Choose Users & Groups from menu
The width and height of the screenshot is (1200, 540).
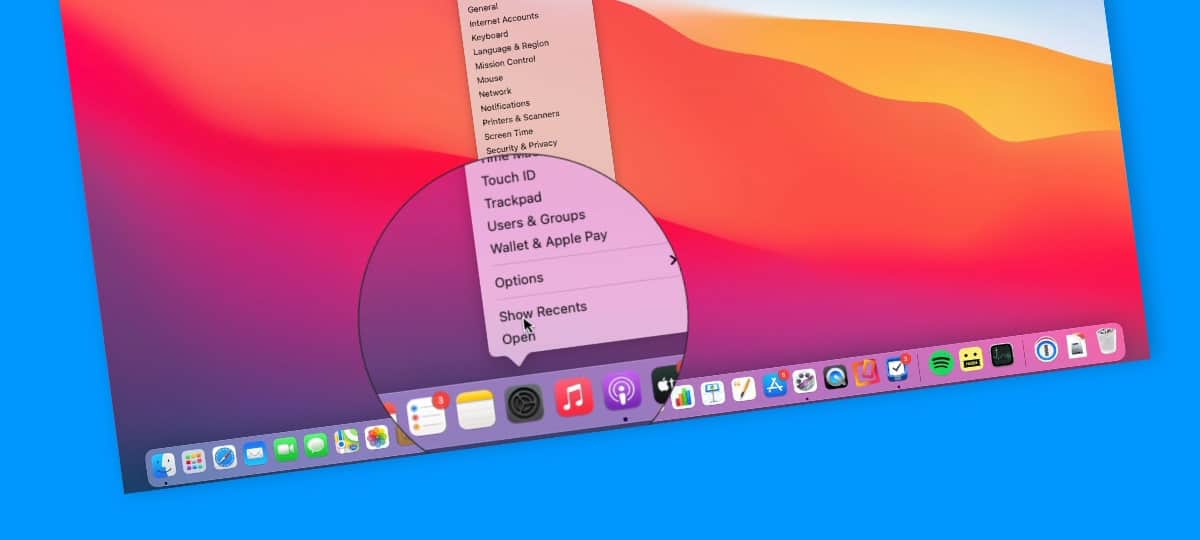tap(536, 221)
